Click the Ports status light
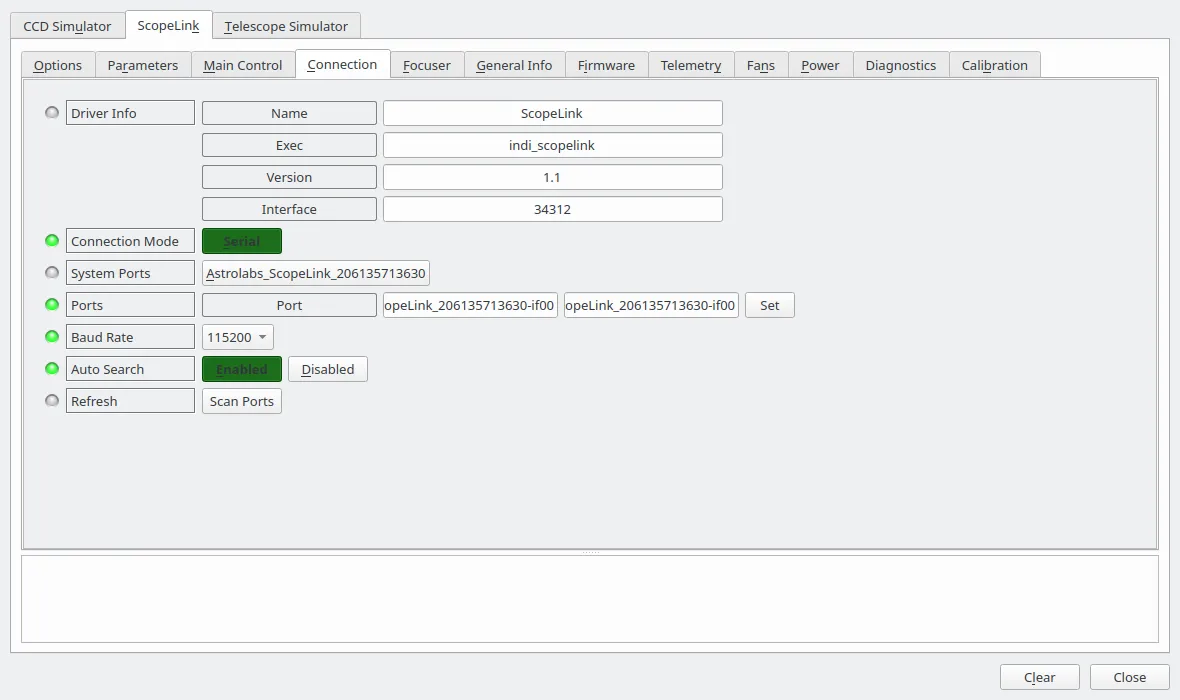The width and height of the screenshot is (1180, 700). pyautogui.click(x=52, y=305)
